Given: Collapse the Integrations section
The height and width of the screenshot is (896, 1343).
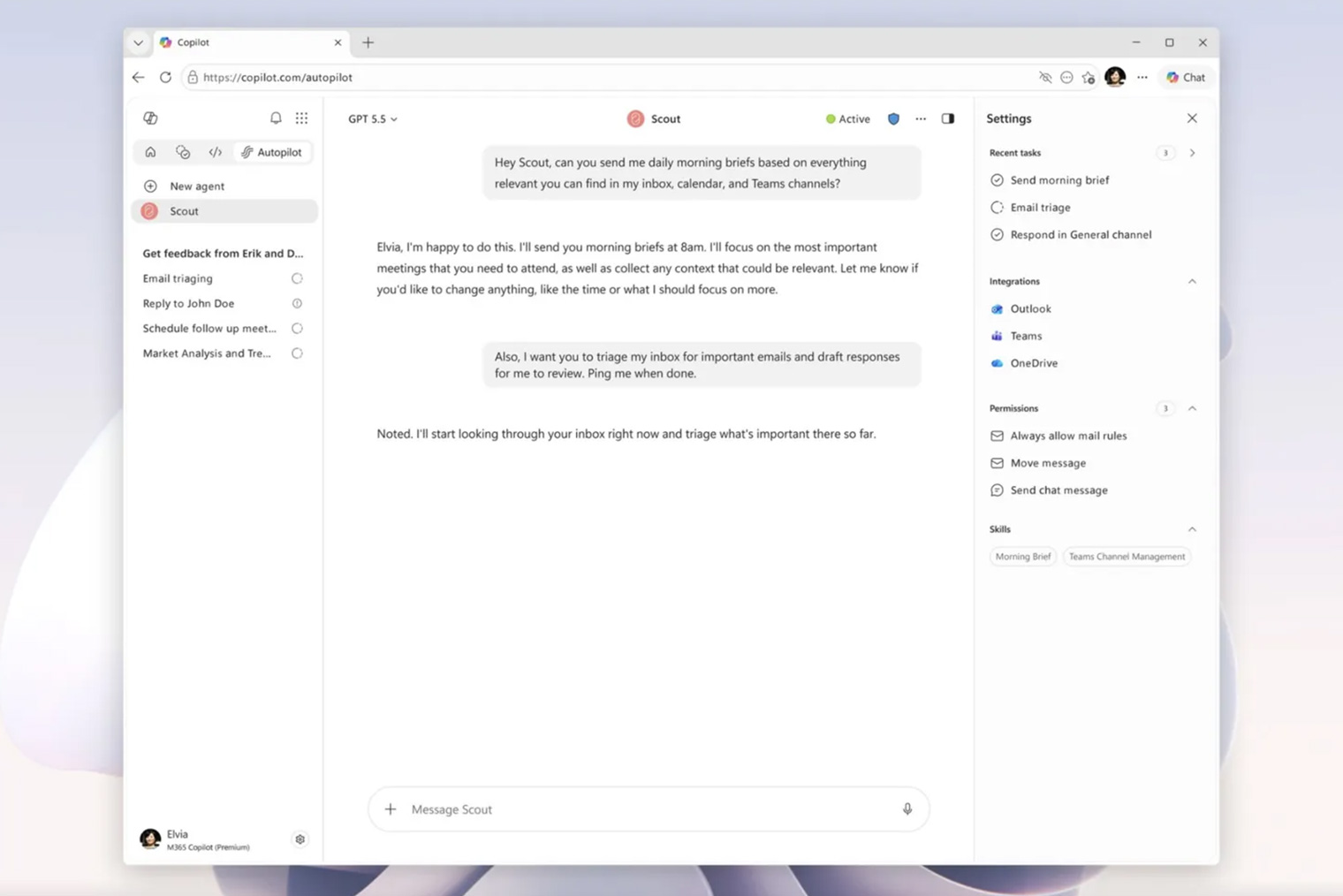Looking at the screenshot, I should (x=1192, y=281).
